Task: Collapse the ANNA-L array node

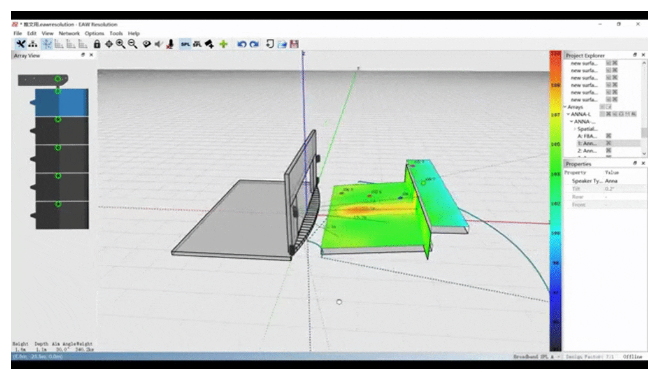Action: 568,114
